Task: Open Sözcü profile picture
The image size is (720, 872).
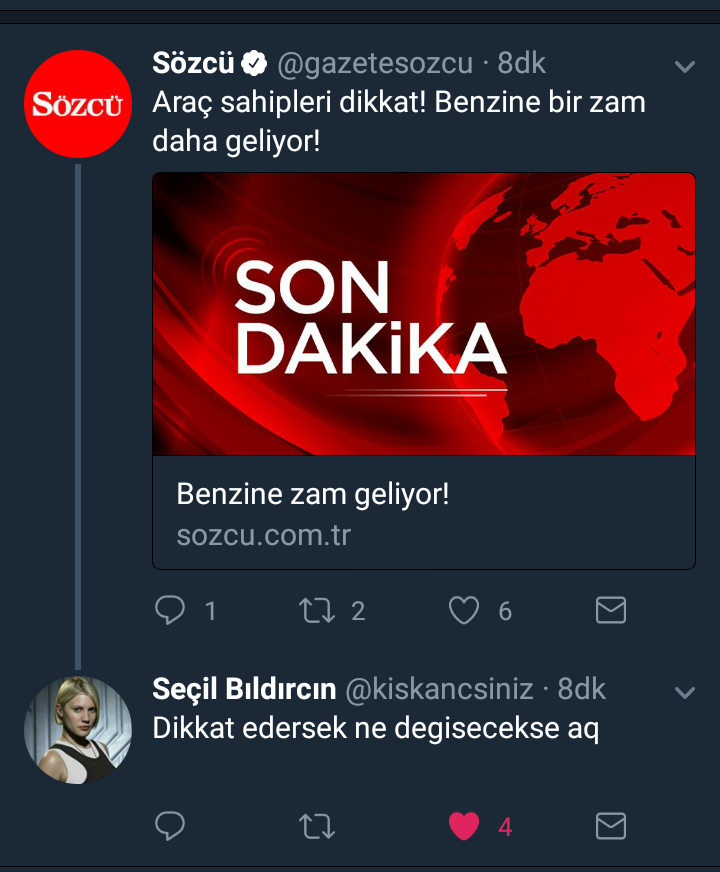Action: pyautogui.click(x=78, y=104)
